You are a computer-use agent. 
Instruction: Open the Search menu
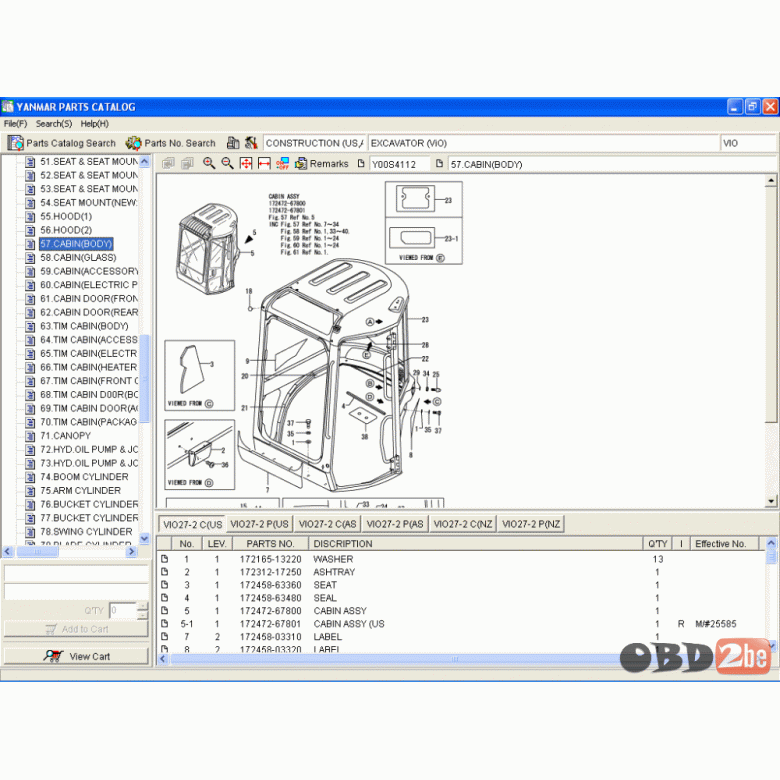pos(54,124)
